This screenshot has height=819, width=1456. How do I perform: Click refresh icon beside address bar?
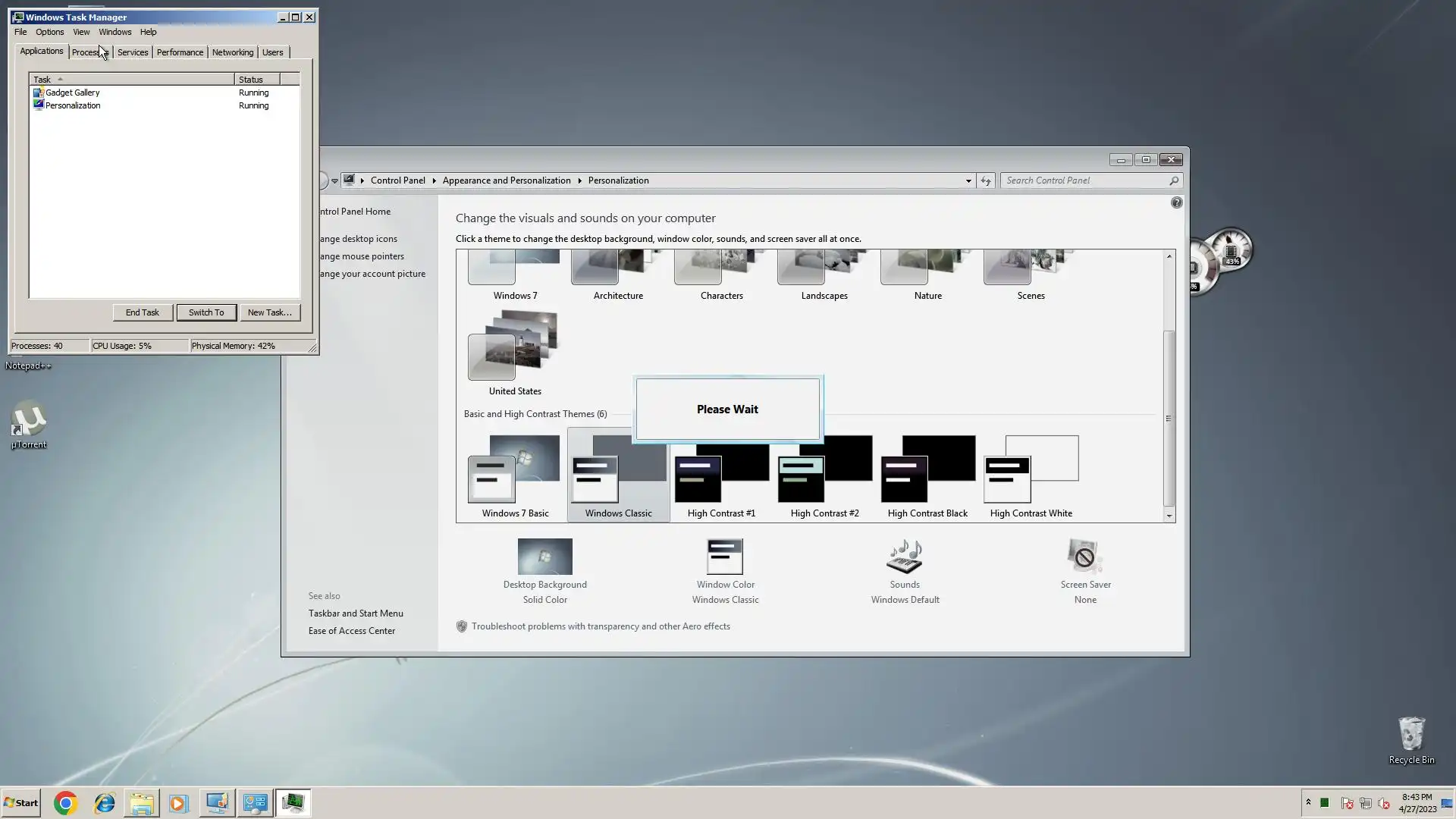[x=985, y=180]
